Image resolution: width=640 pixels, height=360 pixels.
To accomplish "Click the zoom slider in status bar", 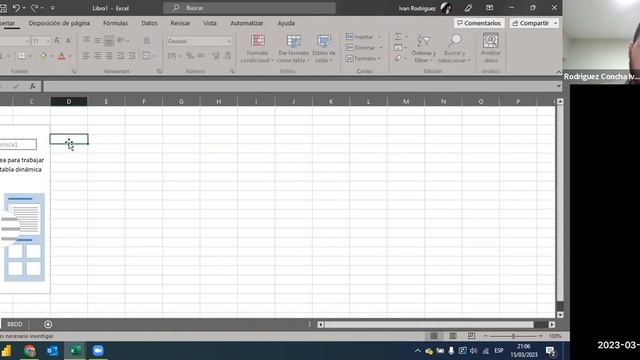I will (x=513, y=336).
